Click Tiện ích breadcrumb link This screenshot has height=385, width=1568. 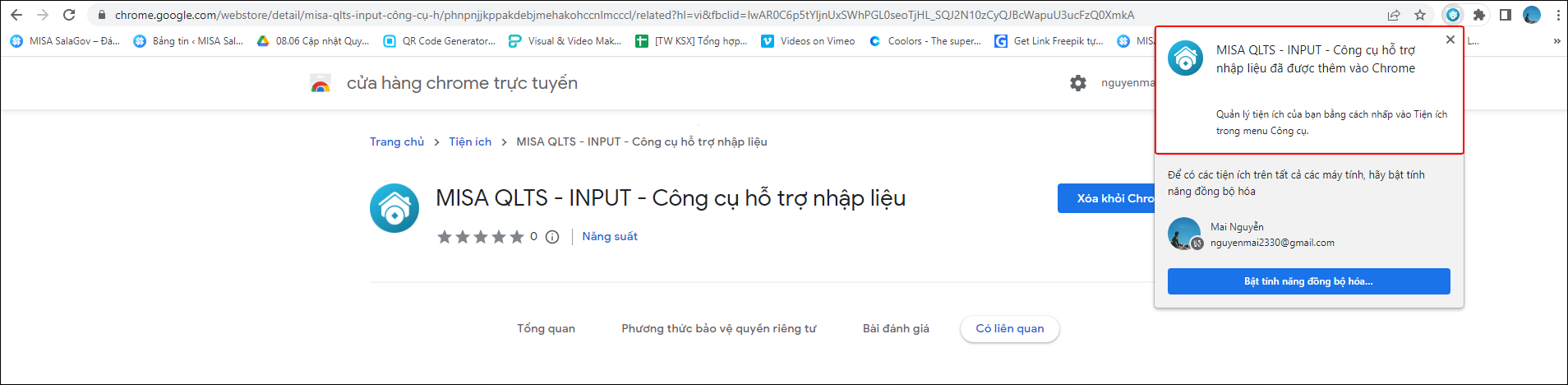pyautogui.click(x=470, y=141)
